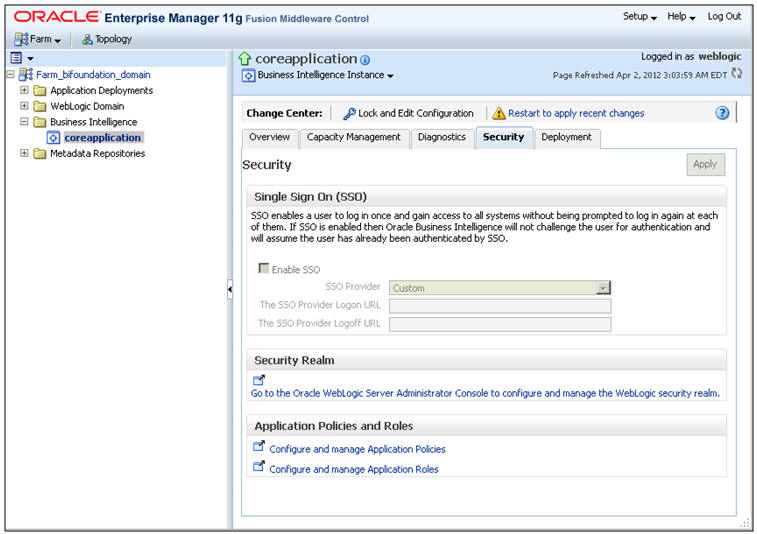Click the Security Realm external link icon

(259, 380)
